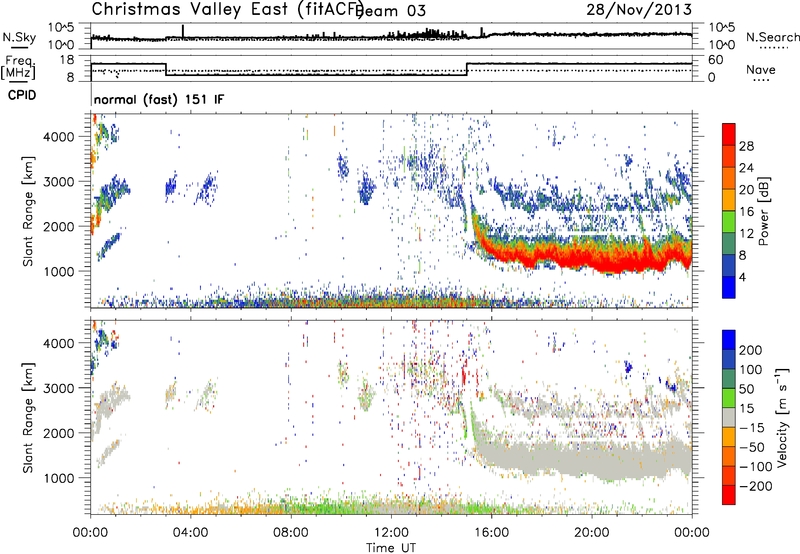Click the '12:00' time axis label
The width and height of the screenshot is (800, 554).
point(391,533)
